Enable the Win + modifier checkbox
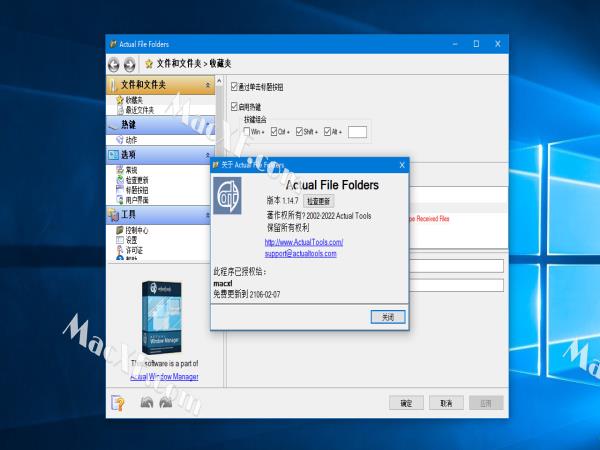Image resolution: width=600 pixels, height=450 pixels. click(x=247, y=131)
